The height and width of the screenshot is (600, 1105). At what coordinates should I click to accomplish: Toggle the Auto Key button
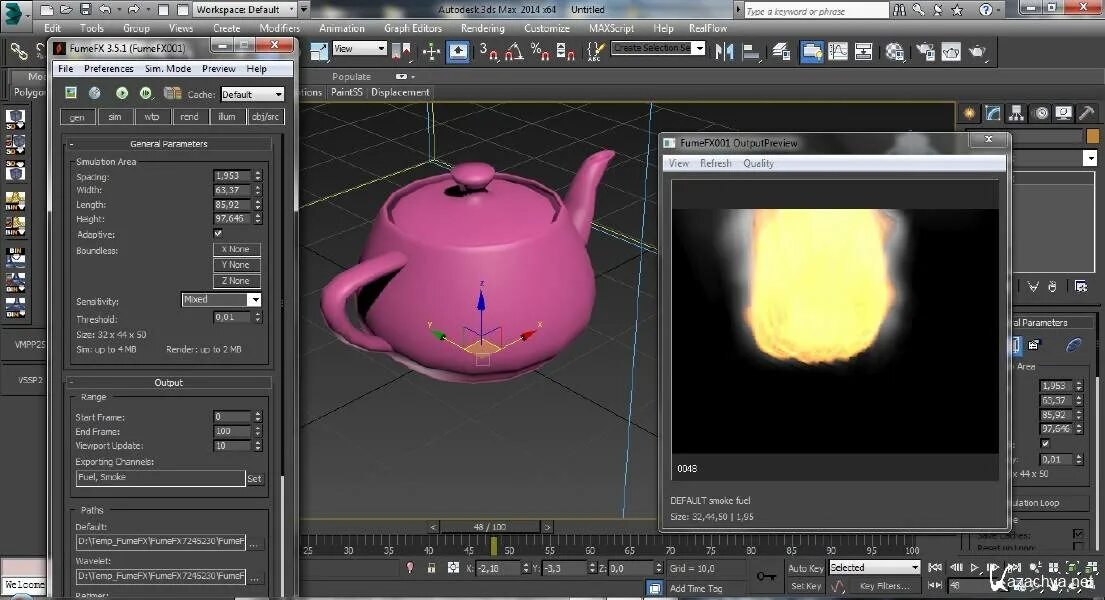805,568
